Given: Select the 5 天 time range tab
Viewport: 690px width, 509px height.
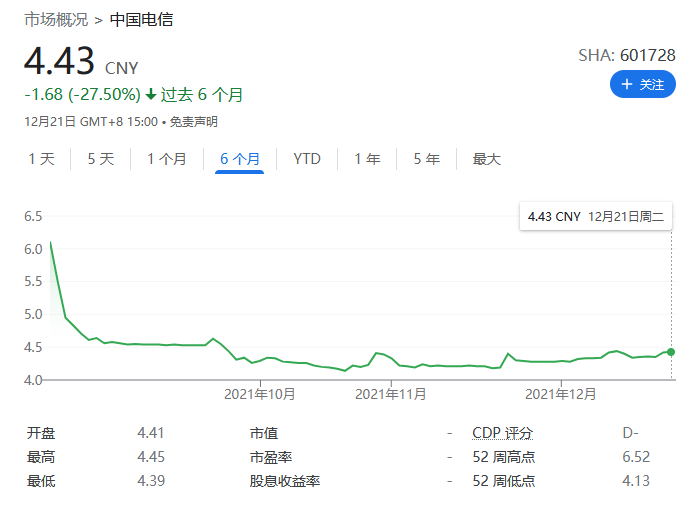Looking at the screenshot, I should [101, 159].
